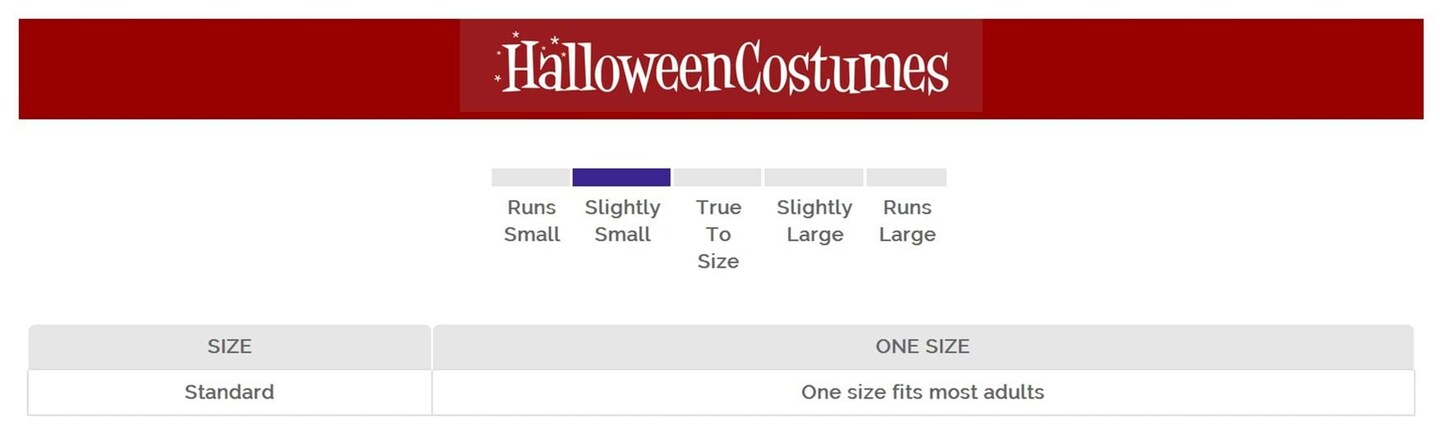
Task: Click the "True To Size" text label
Action: (718, 234)
